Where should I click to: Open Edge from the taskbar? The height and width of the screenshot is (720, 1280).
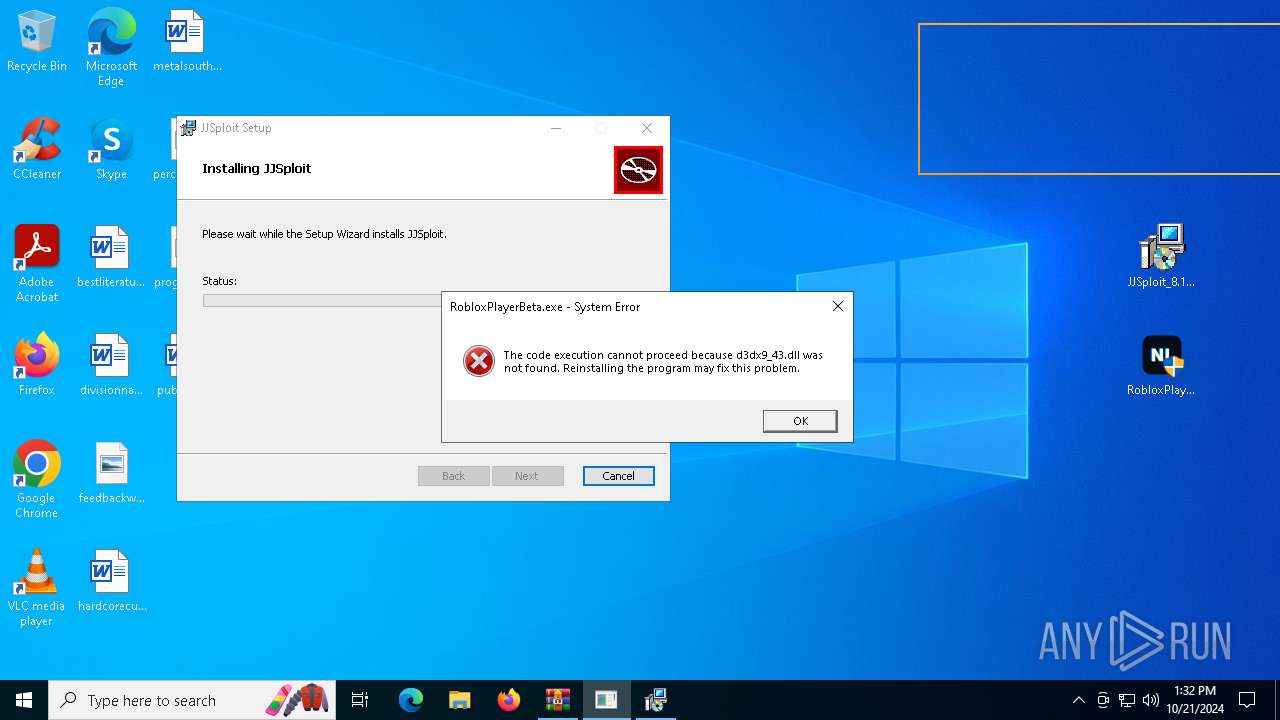click(411, 700)
